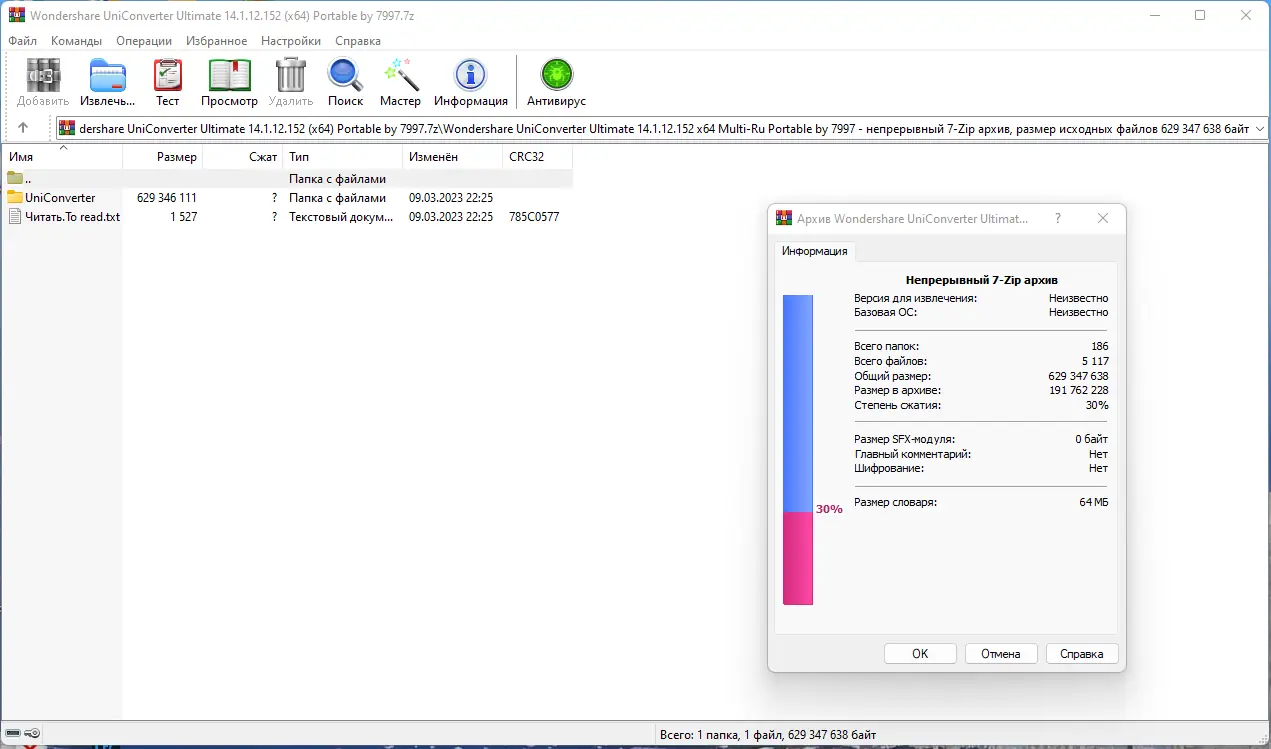Navigate up with the arrow icon
This screenshot has height=749, width=1271.
(x=22, y=127)
